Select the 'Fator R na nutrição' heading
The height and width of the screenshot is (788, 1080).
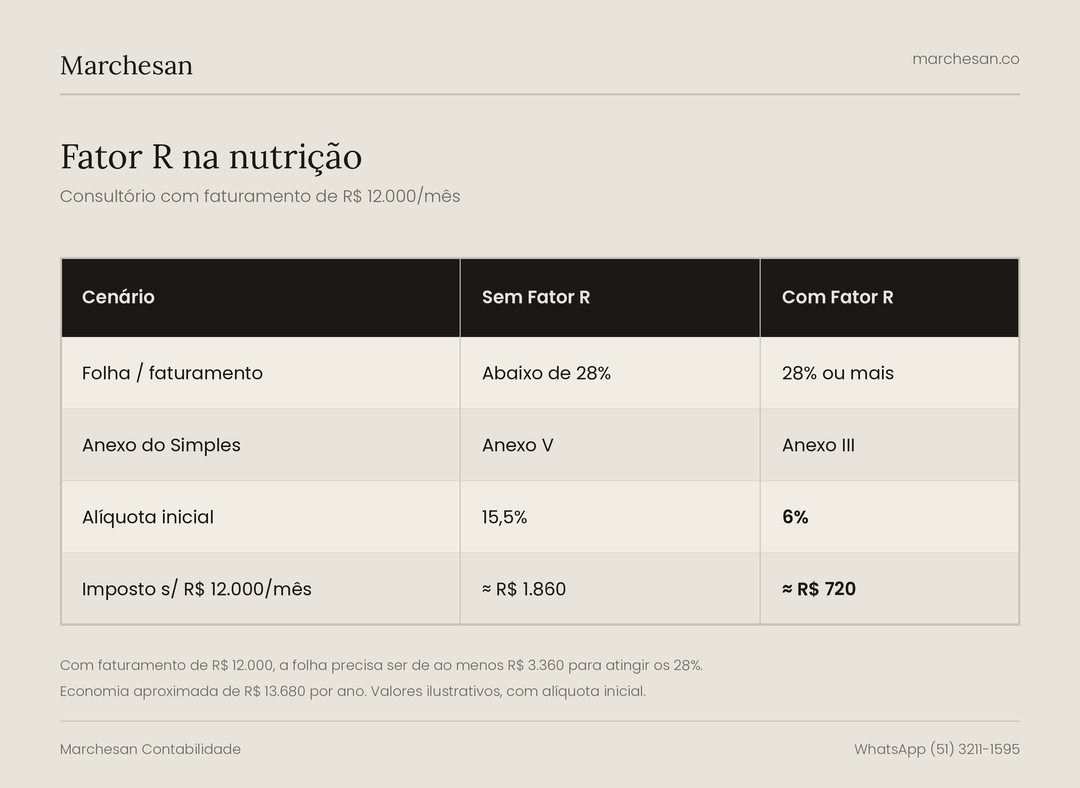click(211, 156)
